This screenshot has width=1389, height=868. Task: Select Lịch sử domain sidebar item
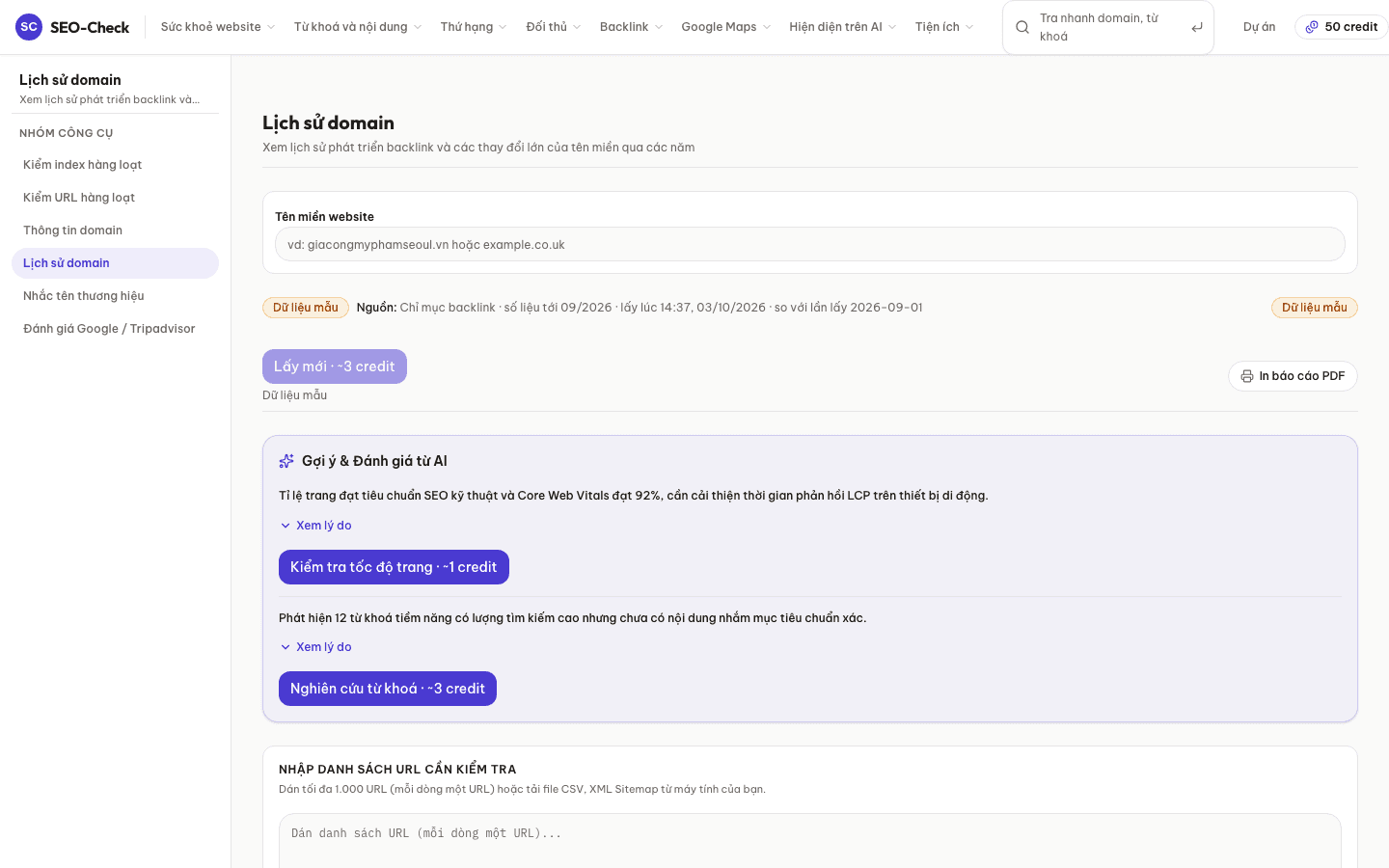(x=115, y=263)
